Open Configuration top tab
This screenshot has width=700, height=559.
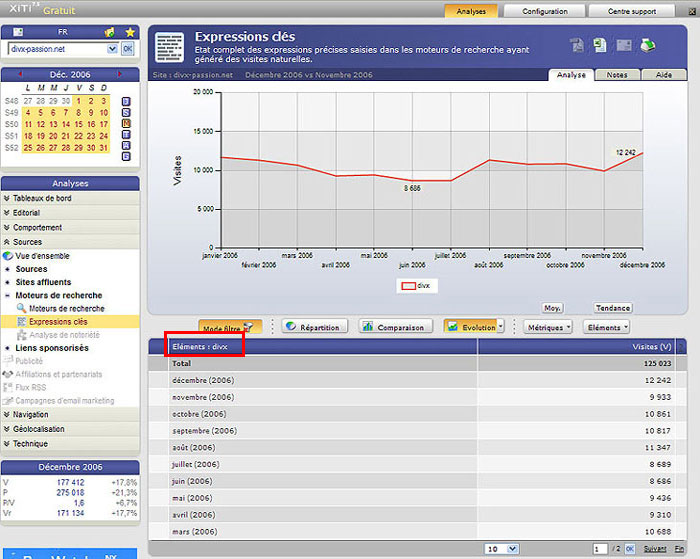point(545,11)
